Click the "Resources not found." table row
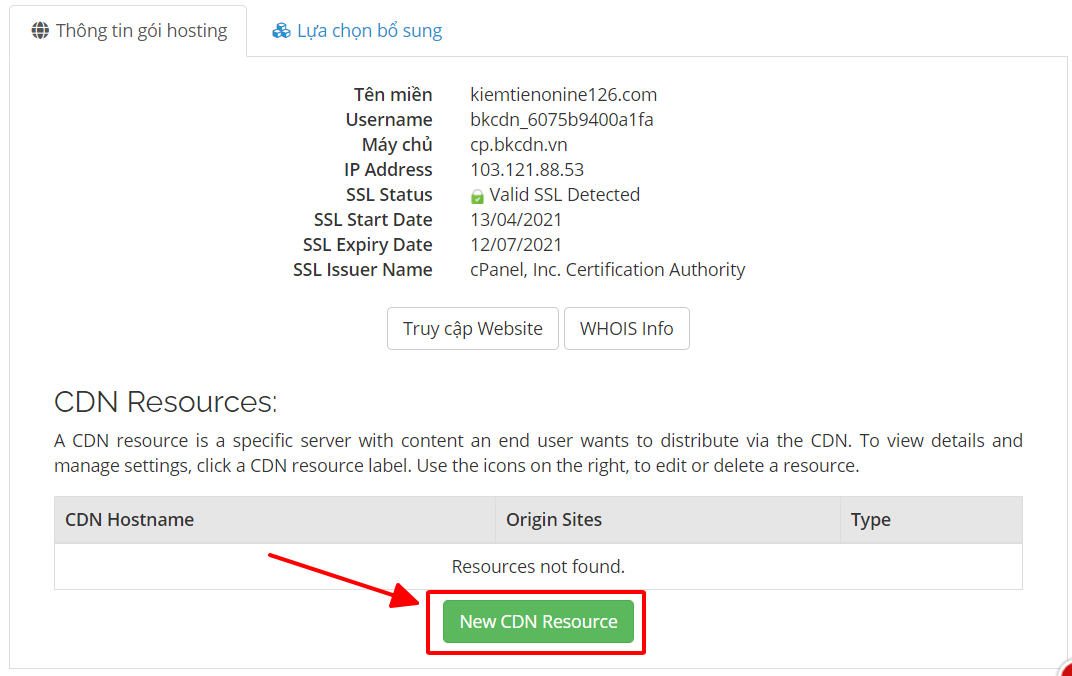Viewport: 1072px width, 676px height. [x=538, y=567]
